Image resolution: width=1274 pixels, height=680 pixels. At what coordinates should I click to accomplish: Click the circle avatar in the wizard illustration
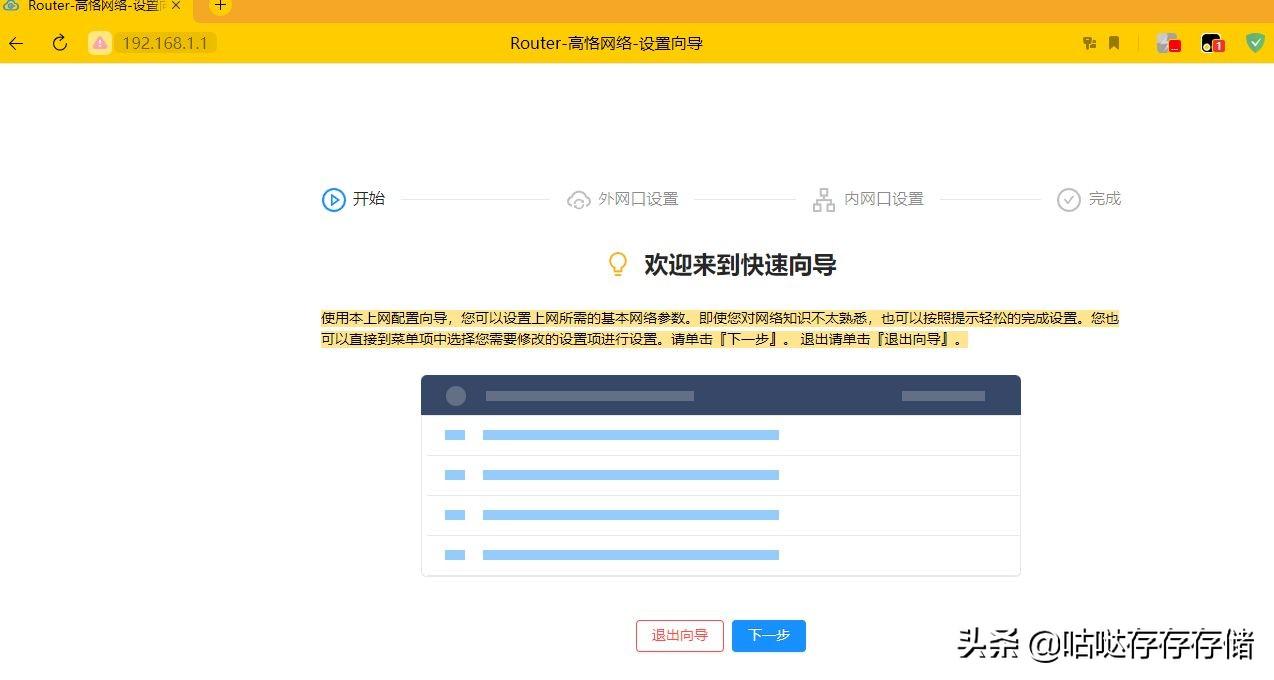pyautogui.click(x=455, y=395)
